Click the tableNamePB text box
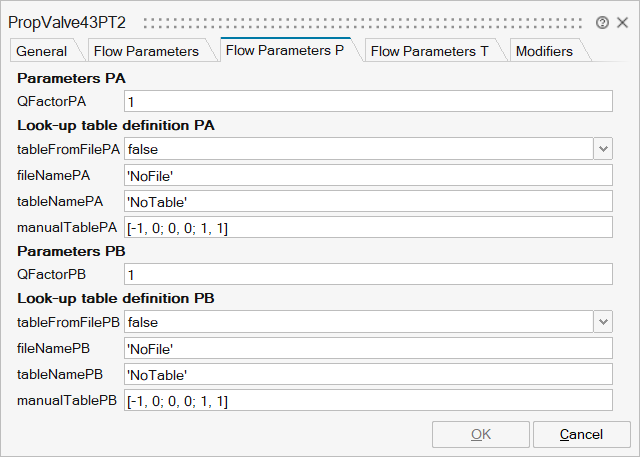The height and width of the screenshot is (457, 640). tap(367, 375)
